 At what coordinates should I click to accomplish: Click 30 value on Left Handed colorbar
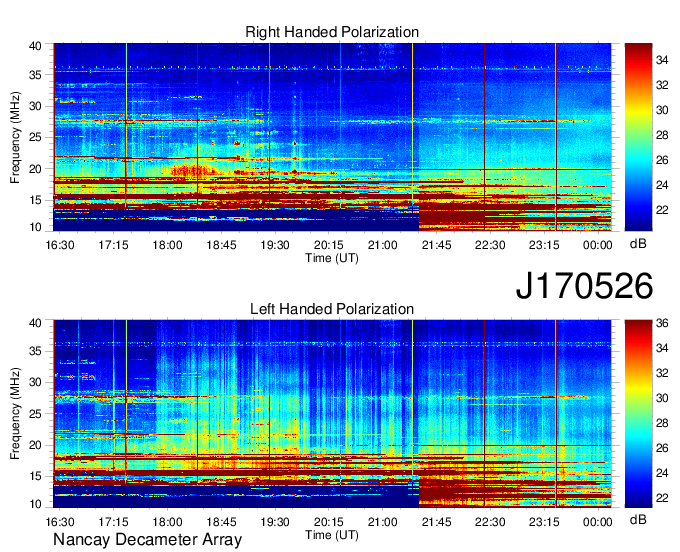[662, 398]
